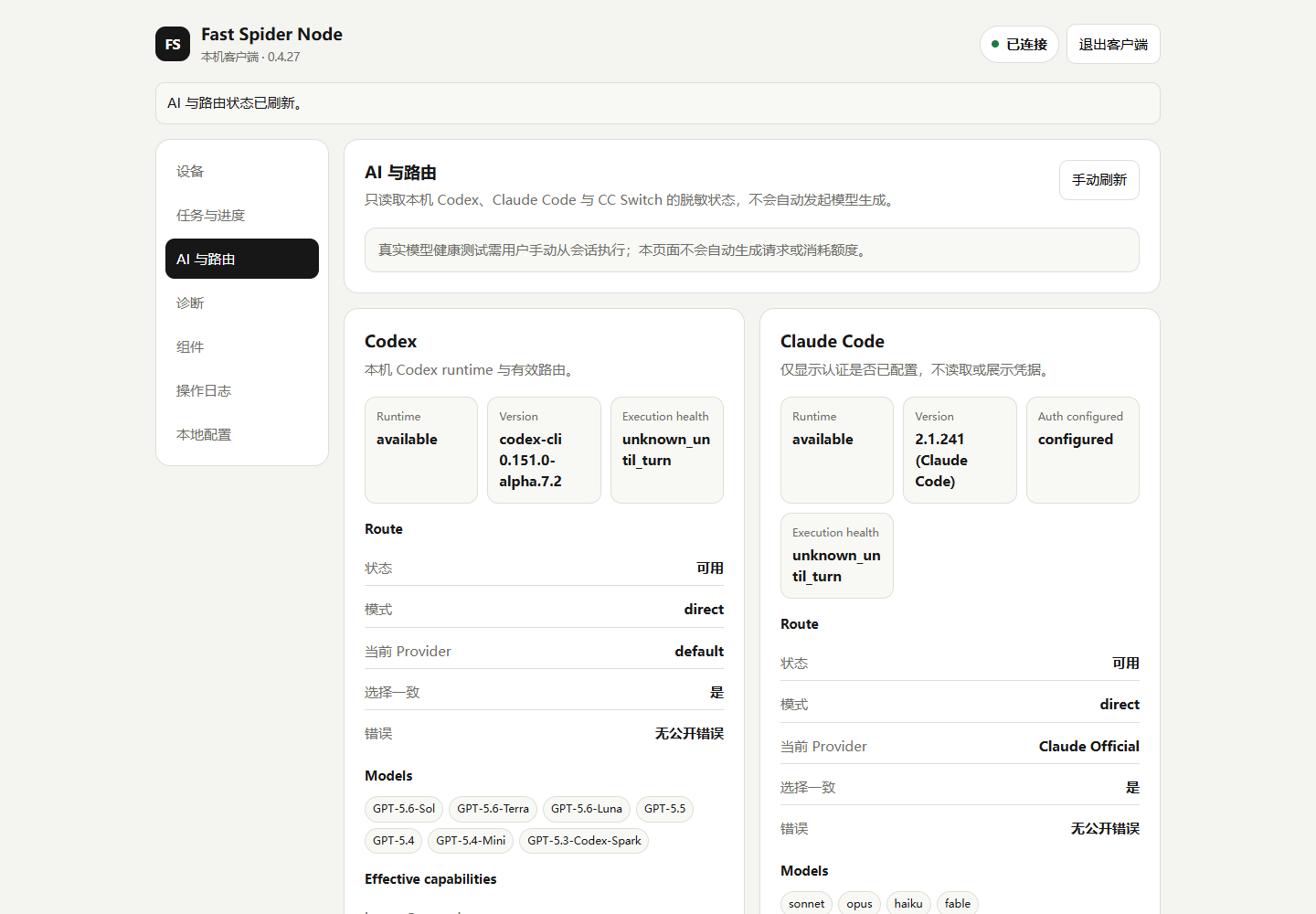Click the Codex "Route" heading
This screenshot has width=1316, height=914.
point(384,529)
